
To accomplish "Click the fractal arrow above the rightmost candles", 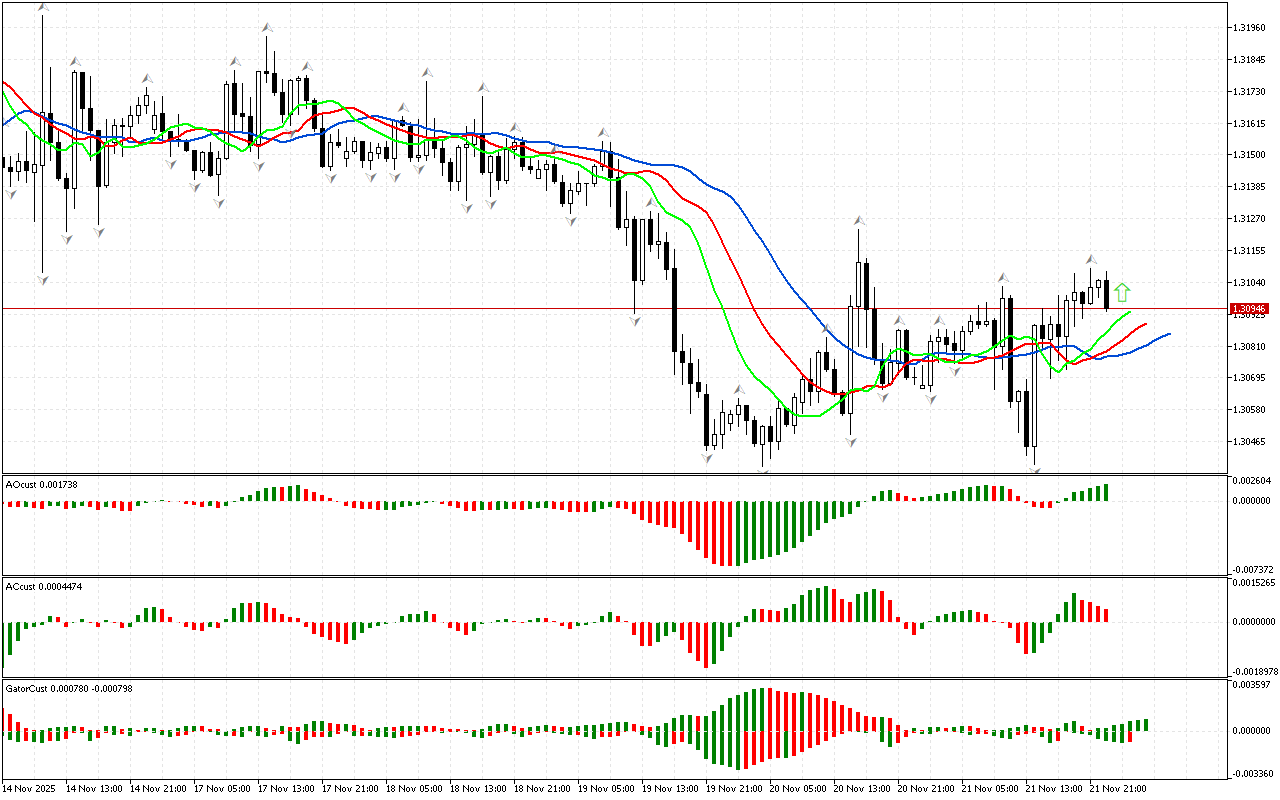I will pos(1091,259).
